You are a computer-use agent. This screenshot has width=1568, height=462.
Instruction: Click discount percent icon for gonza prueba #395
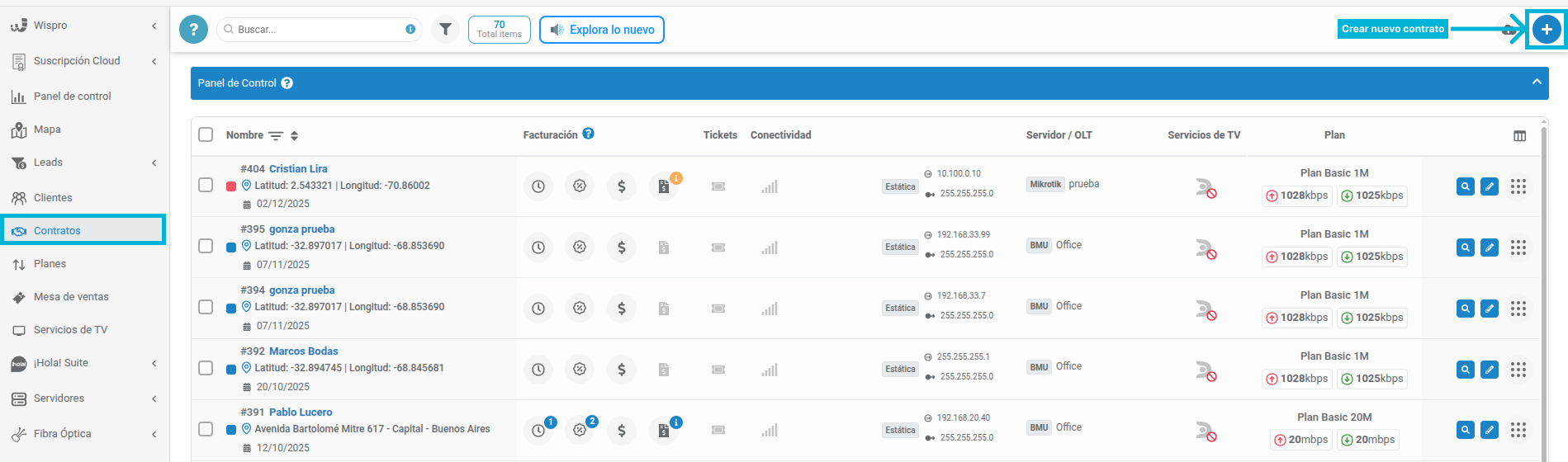[x=580, y=247]
